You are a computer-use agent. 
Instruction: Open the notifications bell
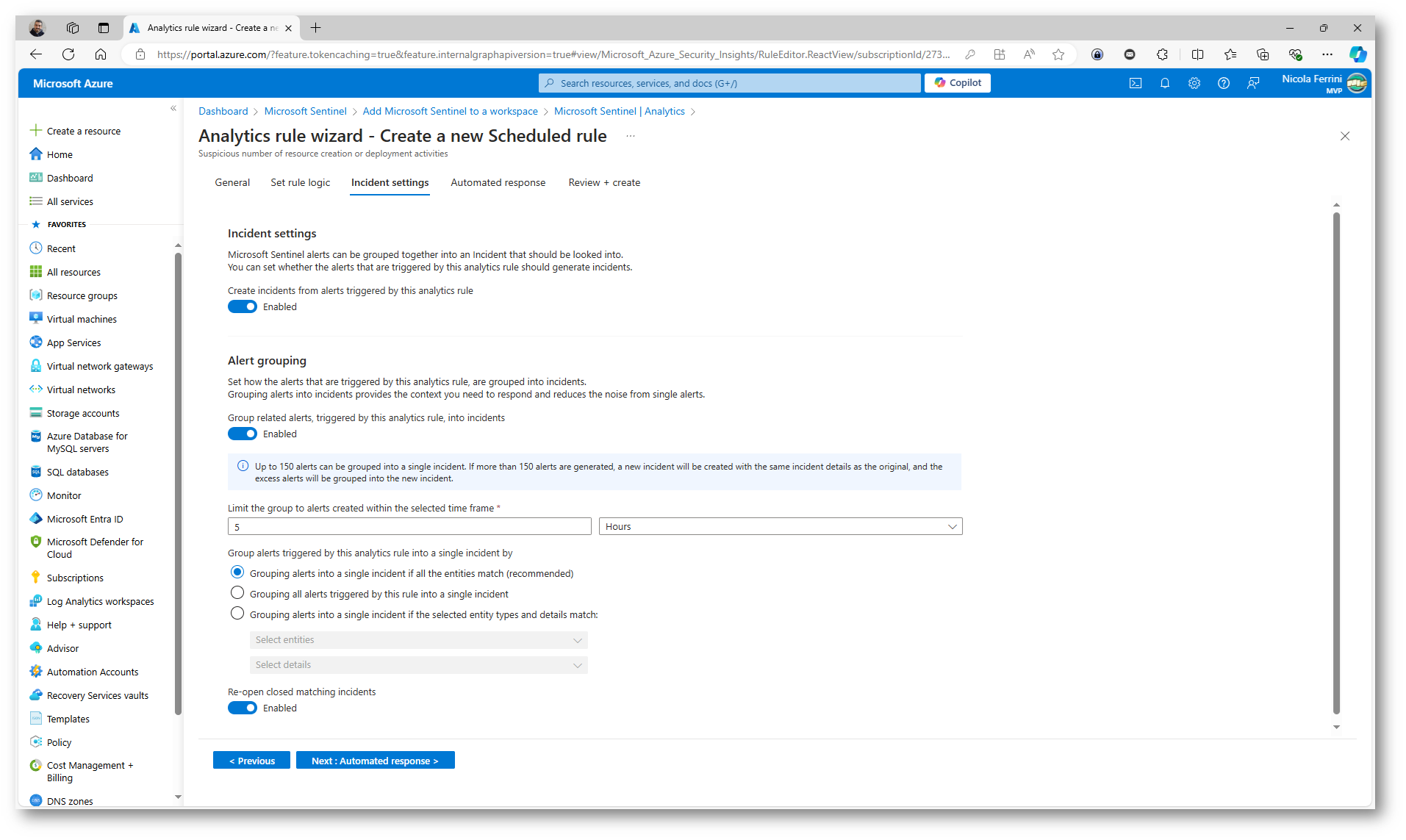pos(1165,83)
